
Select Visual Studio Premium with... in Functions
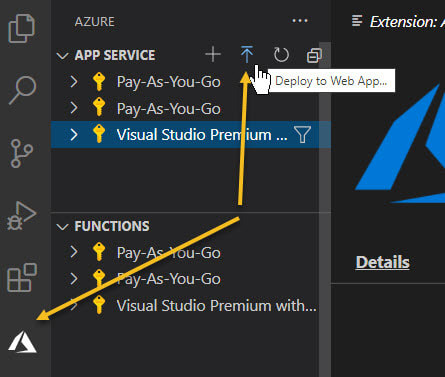[185, 305]
